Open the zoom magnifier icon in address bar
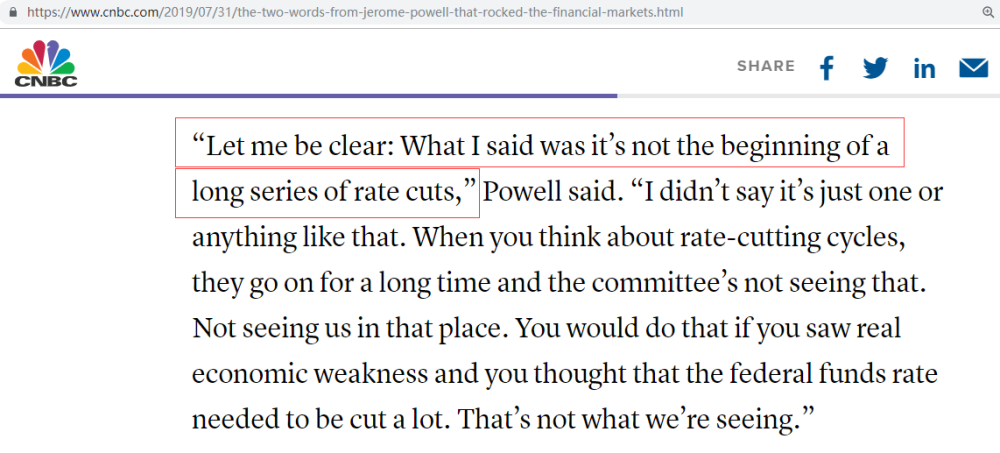 coord(988,12)
